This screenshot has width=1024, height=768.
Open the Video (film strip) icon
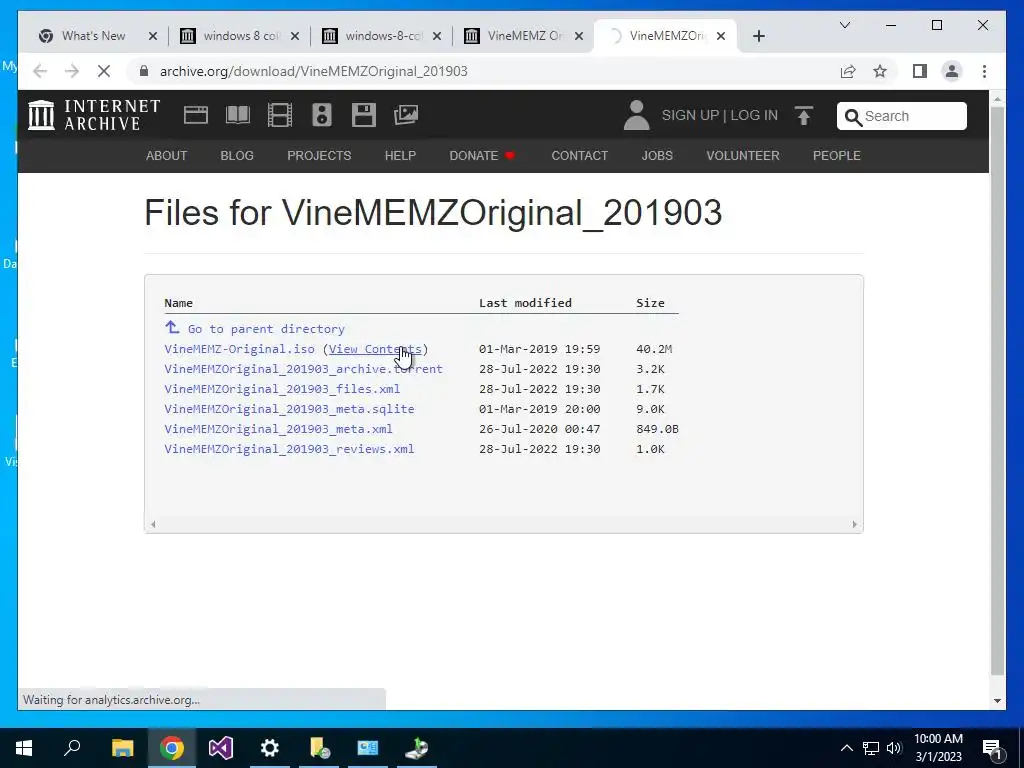coord(280,115)
